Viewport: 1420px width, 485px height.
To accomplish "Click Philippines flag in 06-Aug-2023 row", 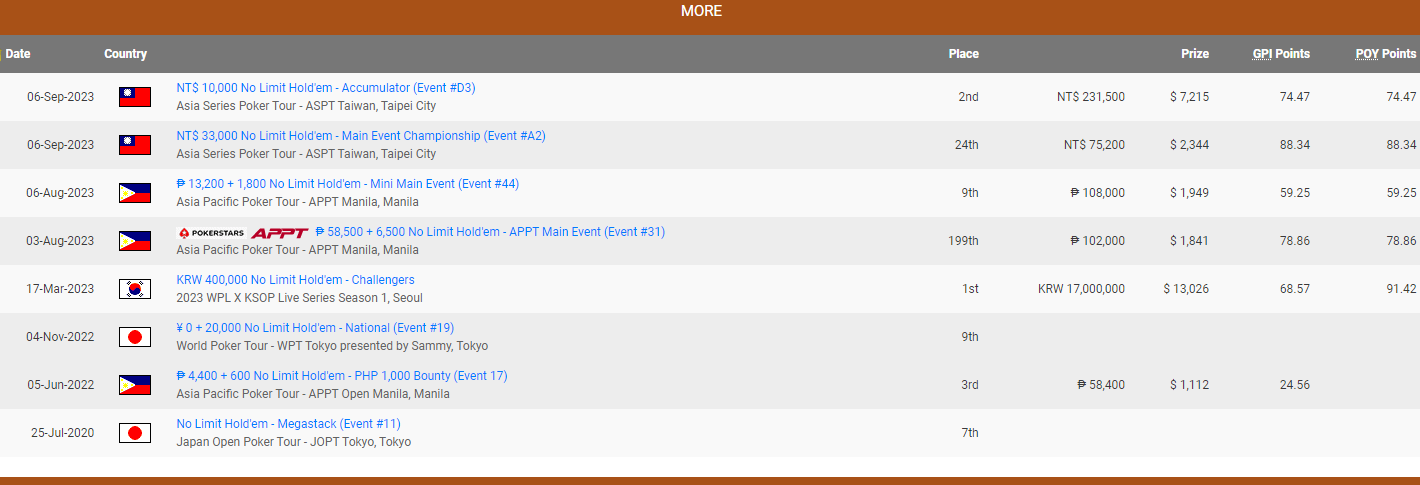I will point(134,193).
